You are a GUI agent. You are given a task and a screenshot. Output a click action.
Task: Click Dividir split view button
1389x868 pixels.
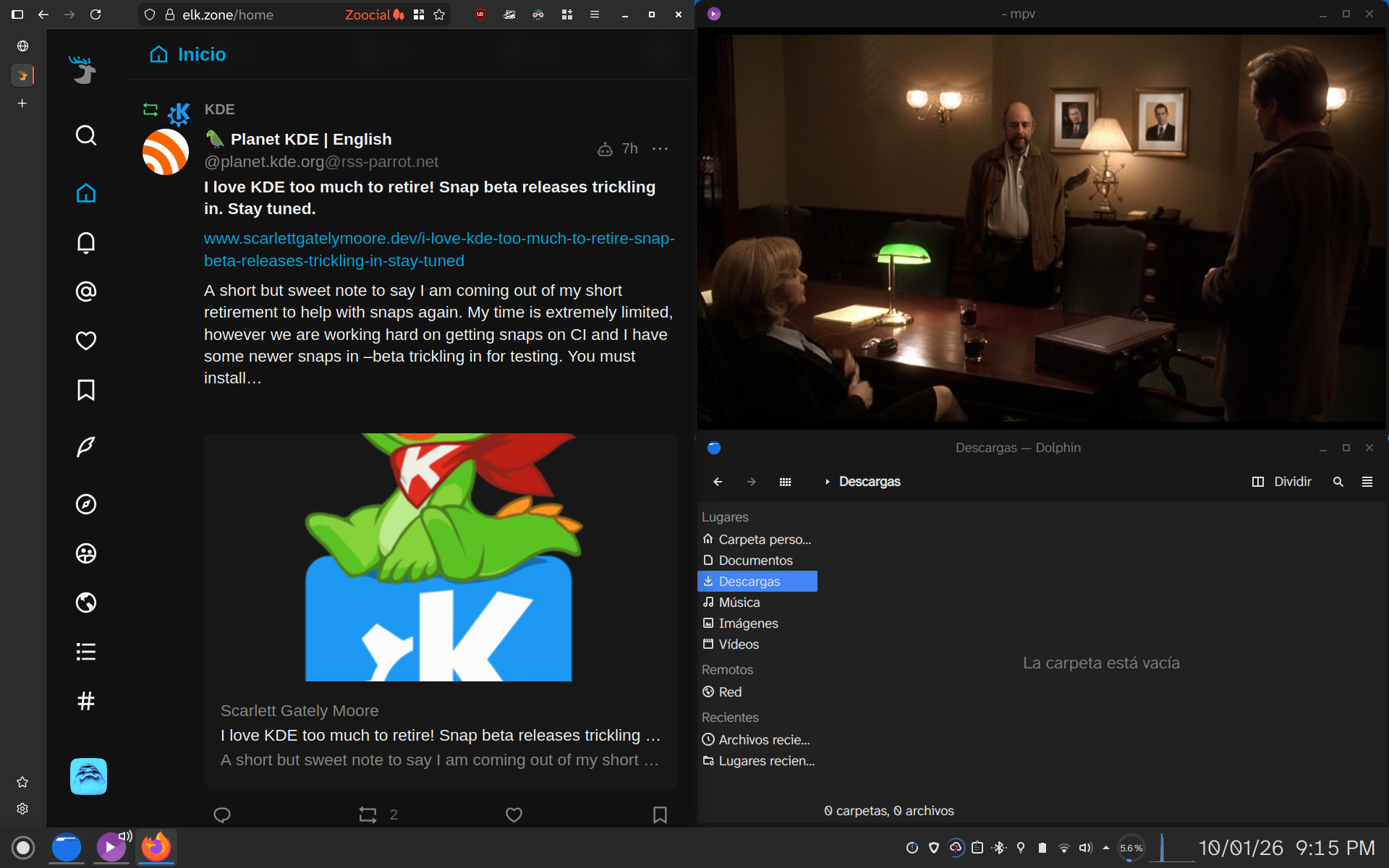pyautogui.click(x=1282, y=482)
